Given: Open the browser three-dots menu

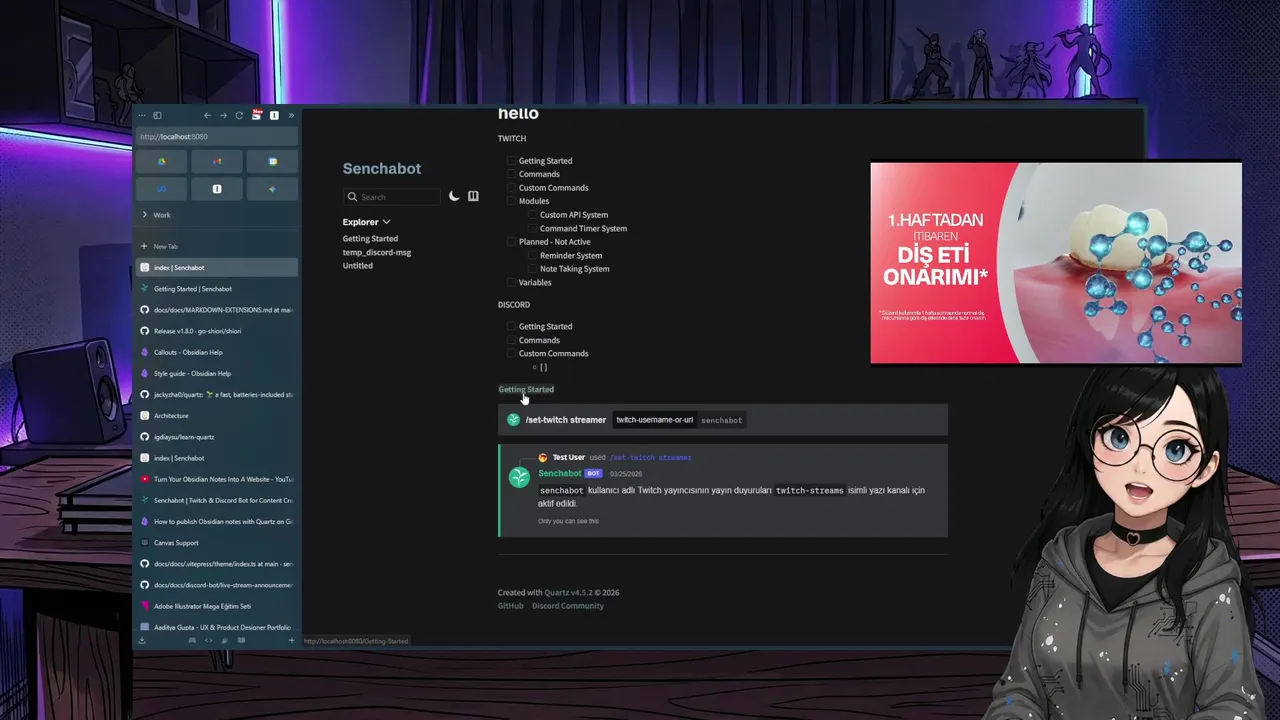Looking at the screenshot, I should click(142, 116).
